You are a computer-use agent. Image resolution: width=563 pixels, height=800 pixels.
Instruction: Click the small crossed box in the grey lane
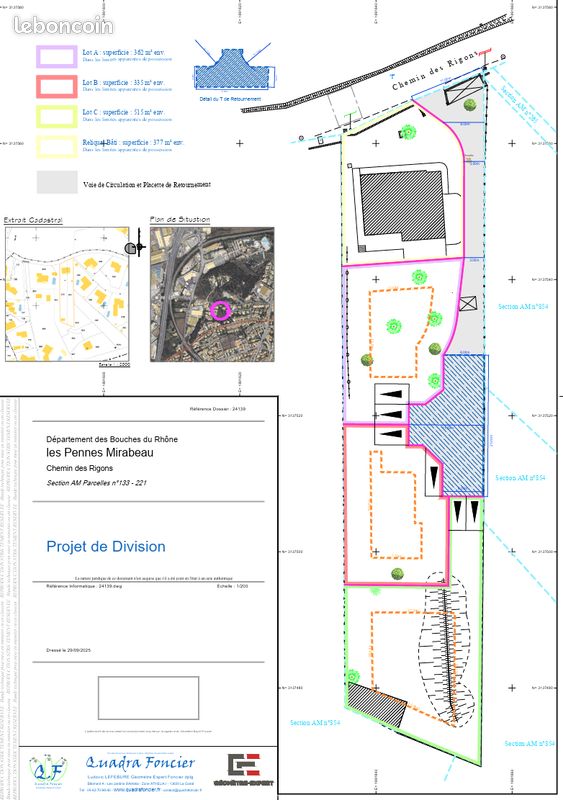[468, 304]
